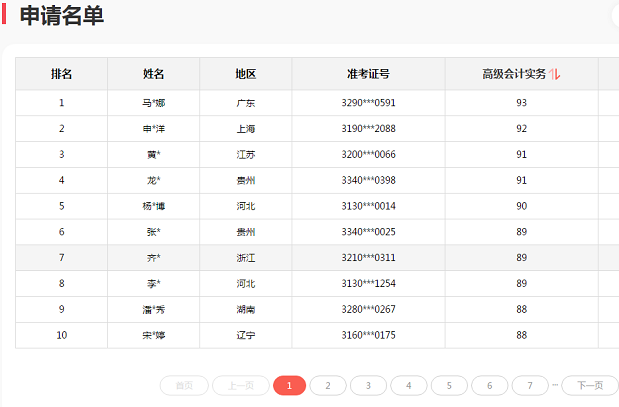Viewport: 619px width, 407px height.
Task: Click the 下一页 next page button
Action: pos(590,385)
